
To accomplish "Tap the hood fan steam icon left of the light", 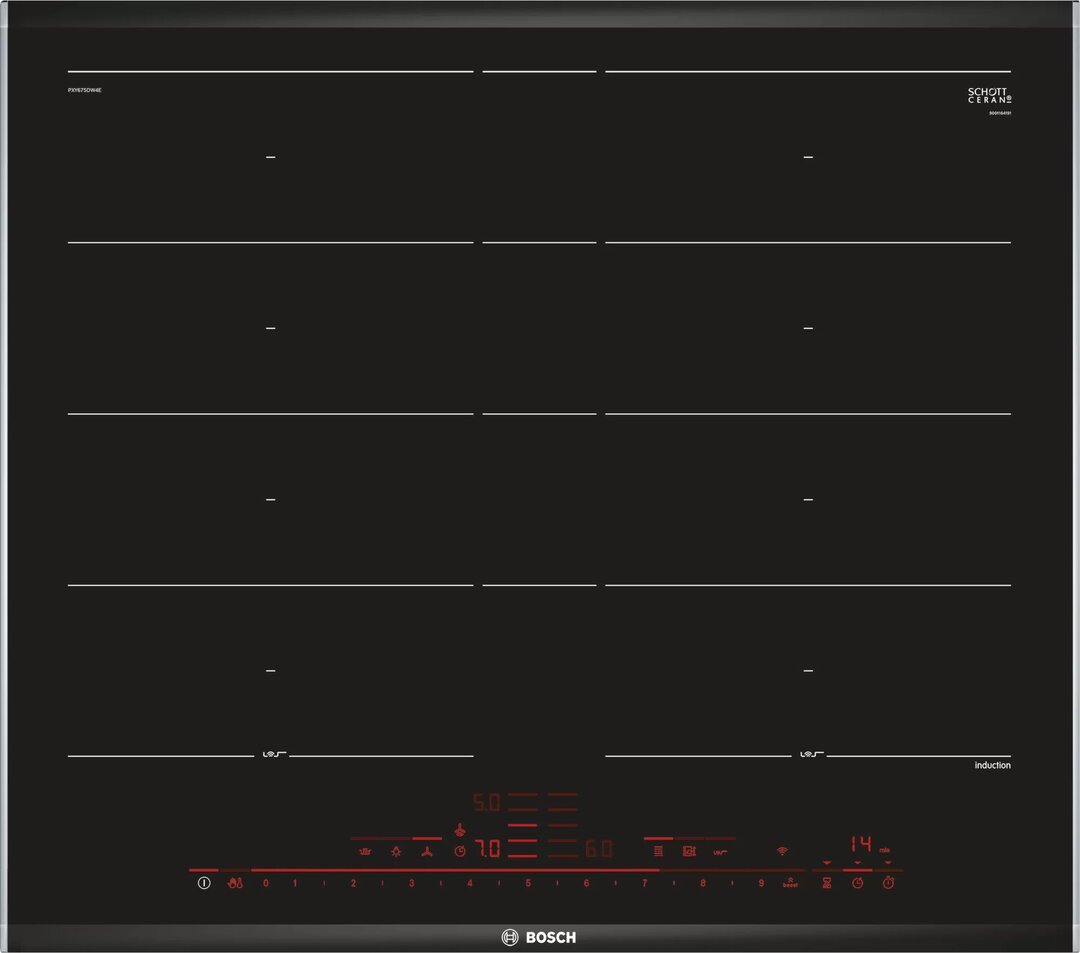I will [x=365, y=852].
